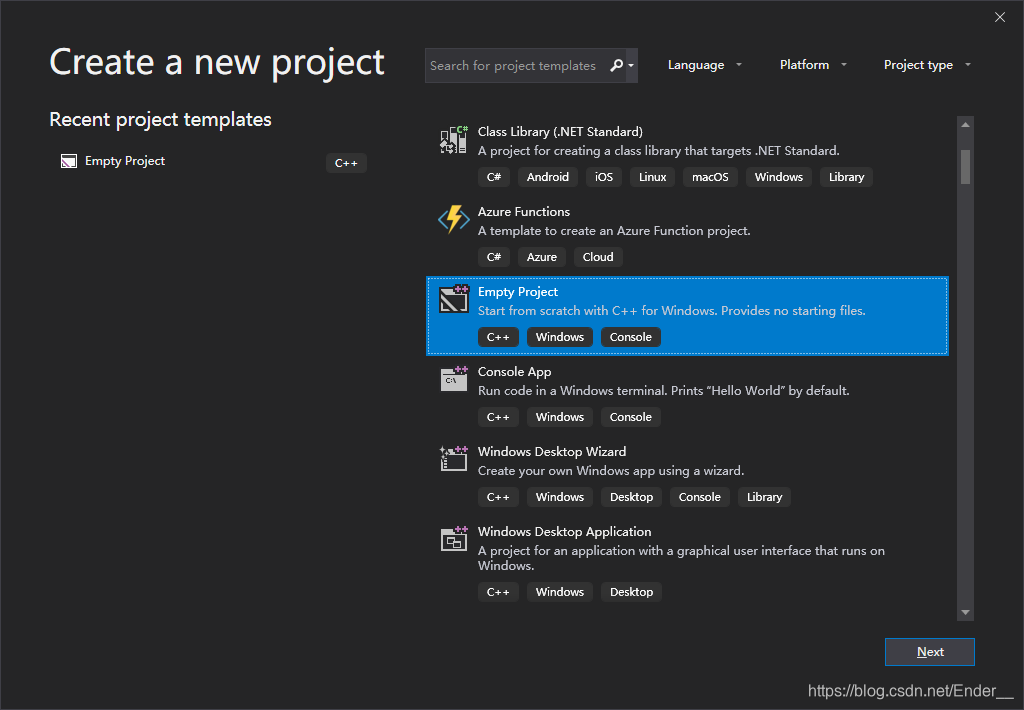Screen dimensions: 1024x710
Task: Filter by the macOS tag
Action: [710, 176]
